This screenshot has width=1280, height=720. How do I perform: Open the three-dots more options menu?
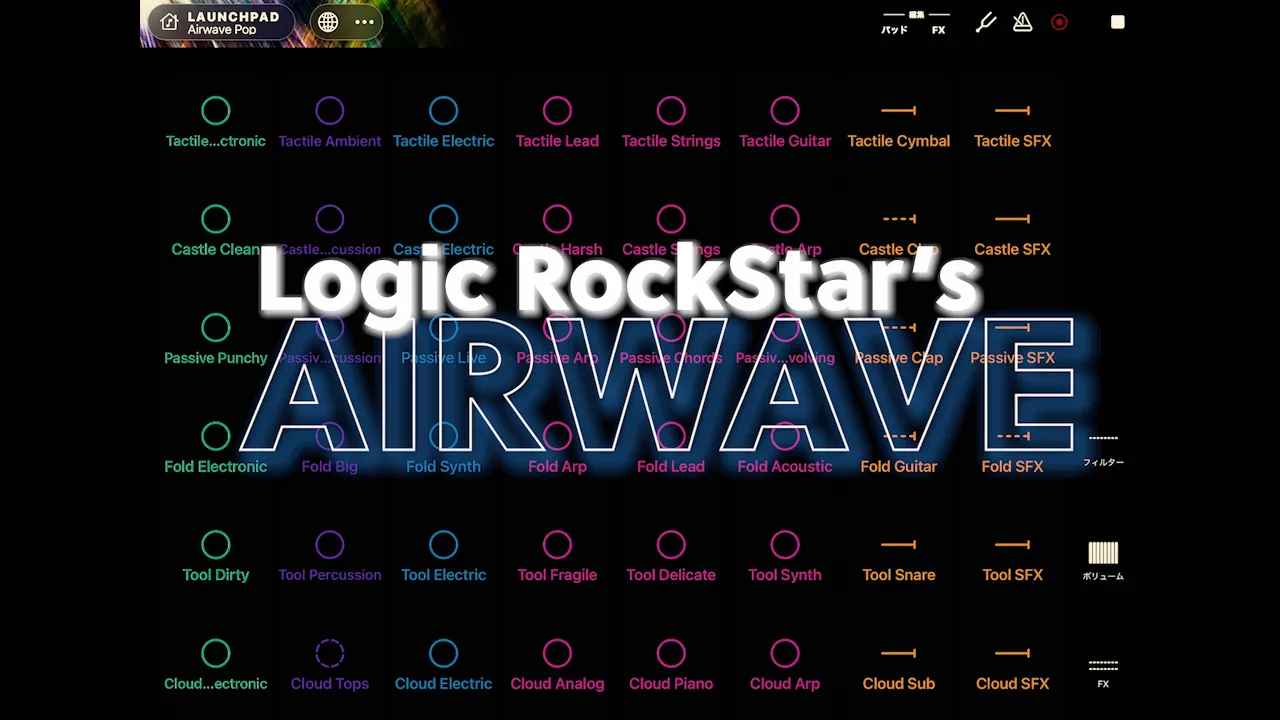364,22
